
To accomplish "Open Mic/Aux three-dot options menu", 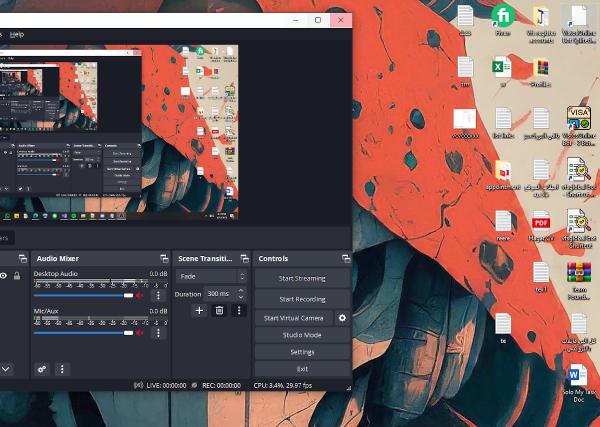I will pos(158,333).
